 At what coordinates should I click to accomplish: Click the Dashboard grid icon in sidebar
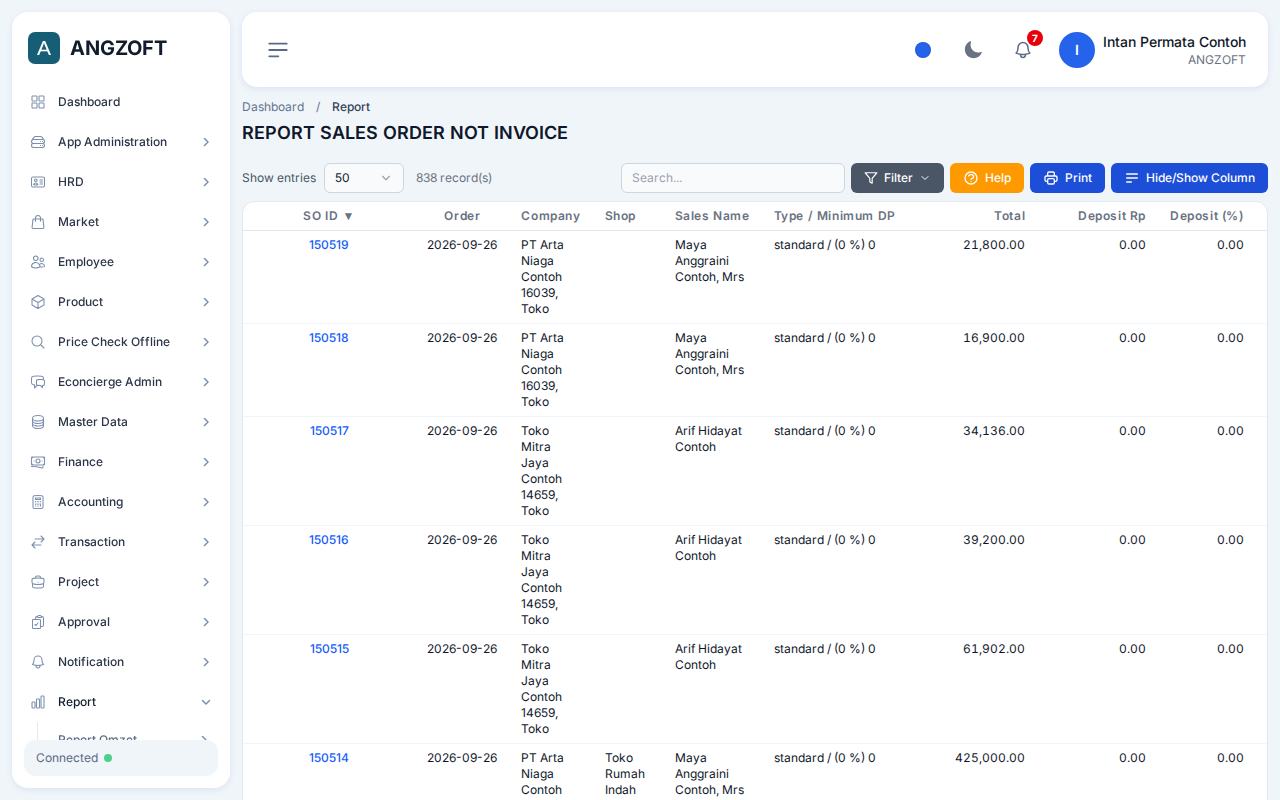[x=38, y=102]
